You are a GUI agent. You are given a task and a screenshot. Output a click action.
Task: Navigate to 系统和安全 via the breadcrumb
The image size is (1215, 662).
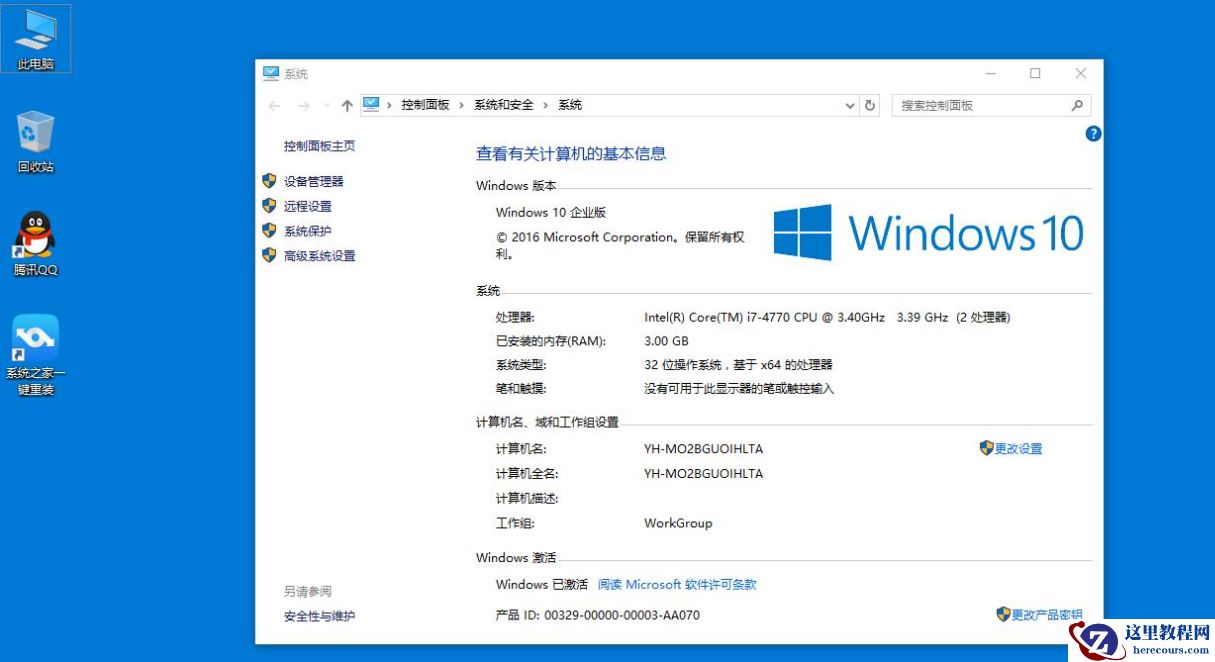[x=505, y=105]
